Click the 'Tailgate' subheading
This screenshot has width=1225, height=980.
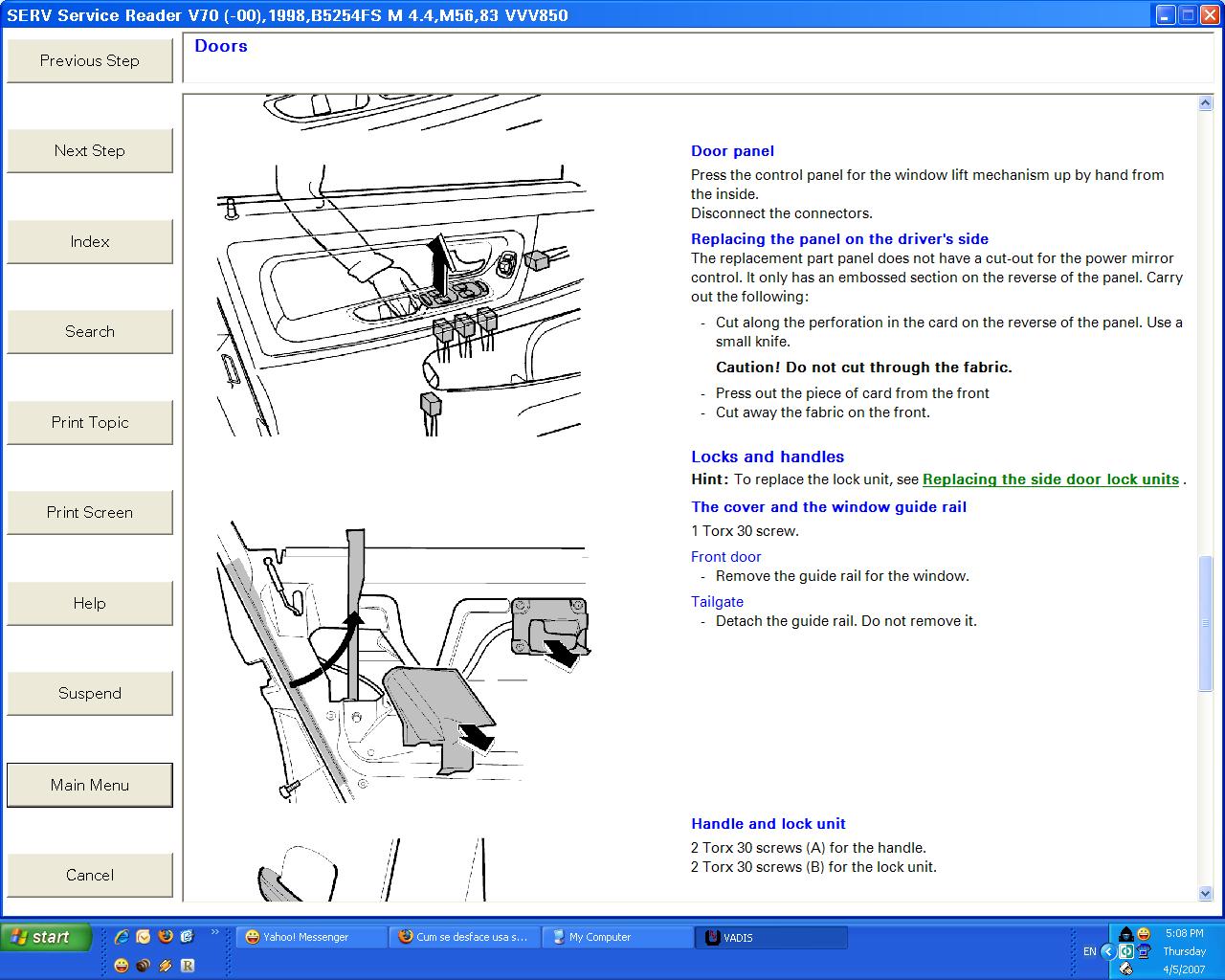[718, 602]
